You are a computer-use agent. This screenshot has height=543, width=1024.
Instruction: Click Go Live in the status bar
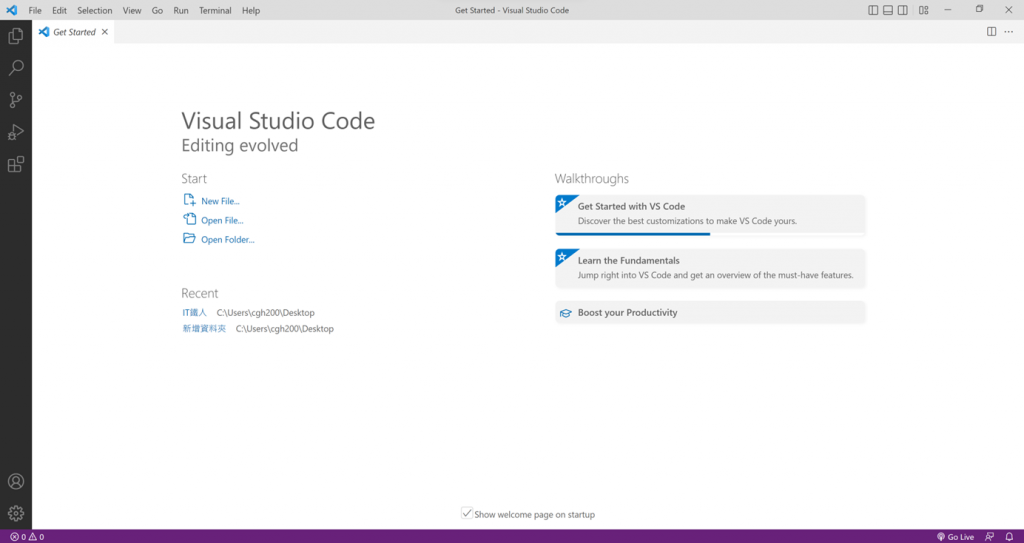(955, 537)
